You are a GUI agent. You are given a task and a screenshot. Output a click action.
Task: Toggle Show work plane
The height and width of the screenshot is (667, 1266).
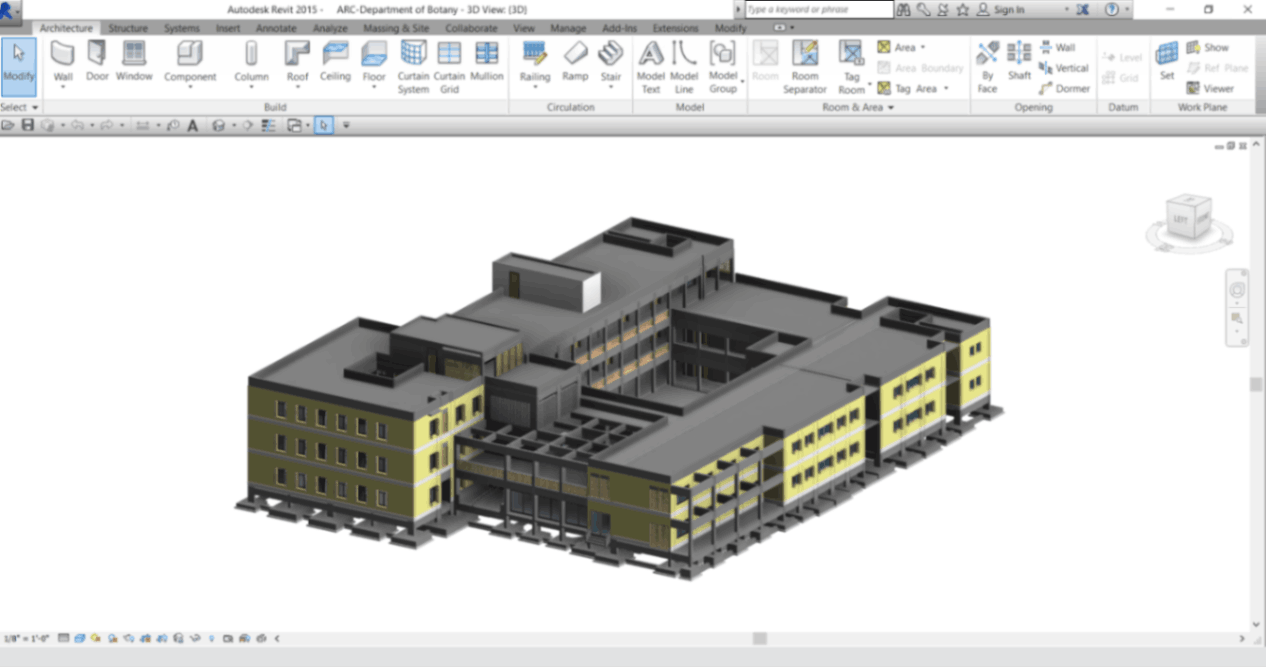pyautogui.click(x=1208, y=47)
